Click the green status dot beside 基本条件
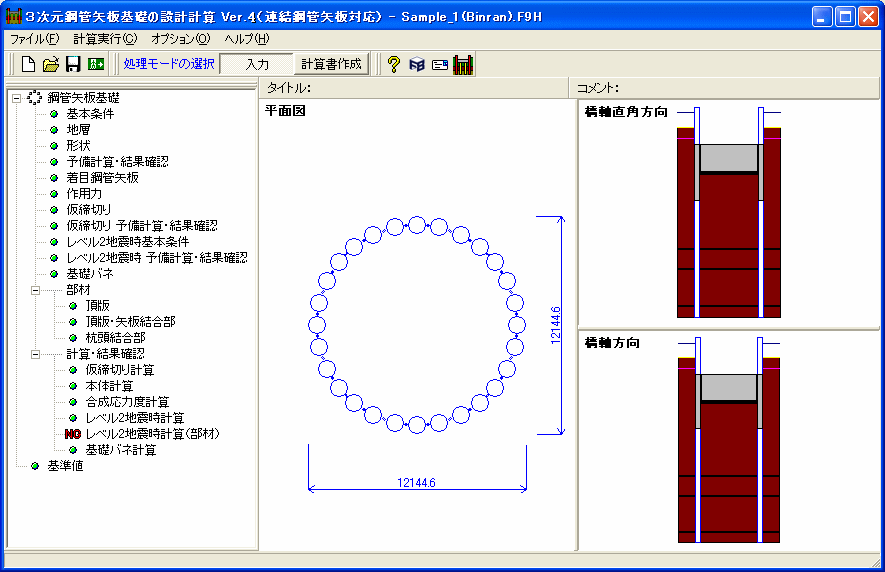 54,114
